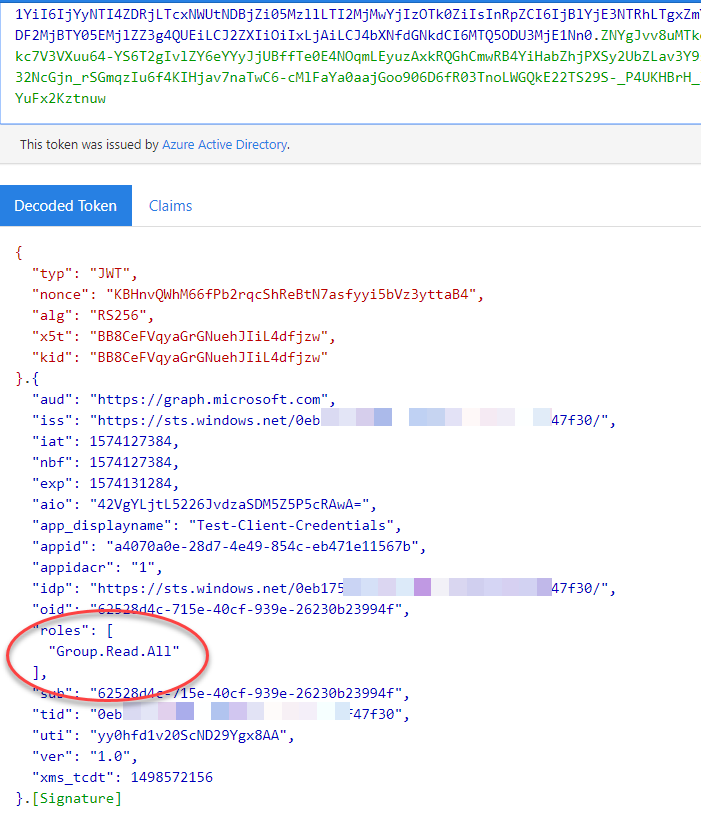
Task: Click the sub value line
Action: (221, 694)
